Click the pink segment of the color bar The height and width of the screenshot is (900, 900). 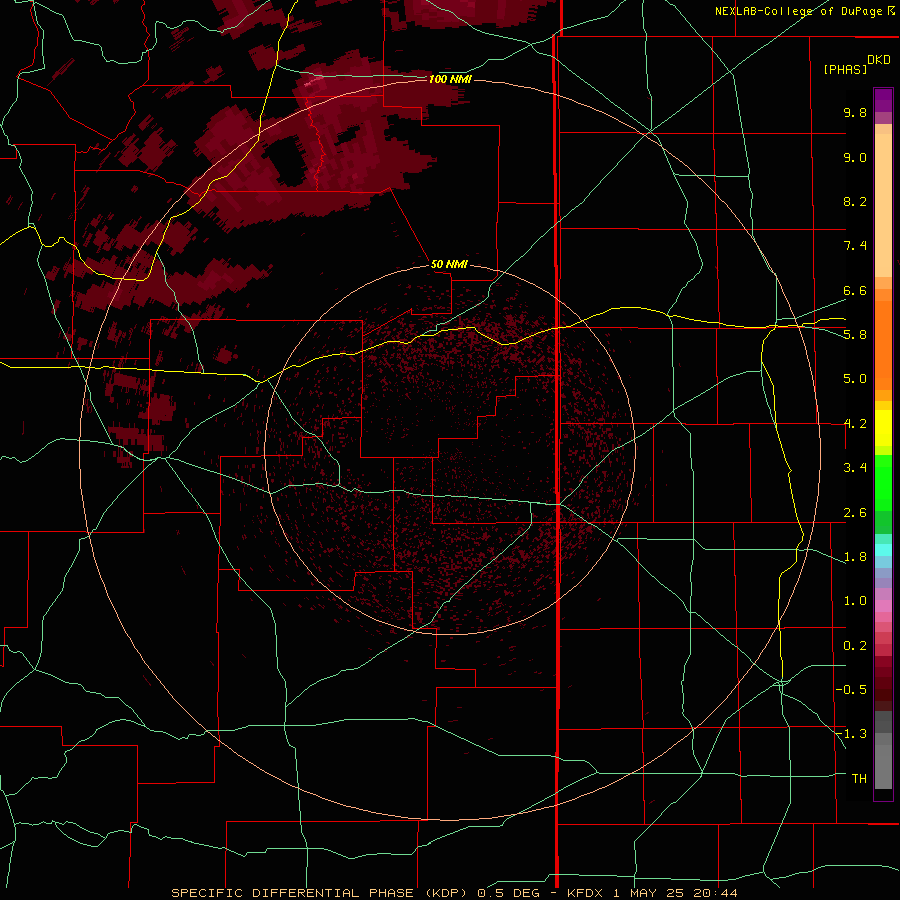click(x=883, y=606)
